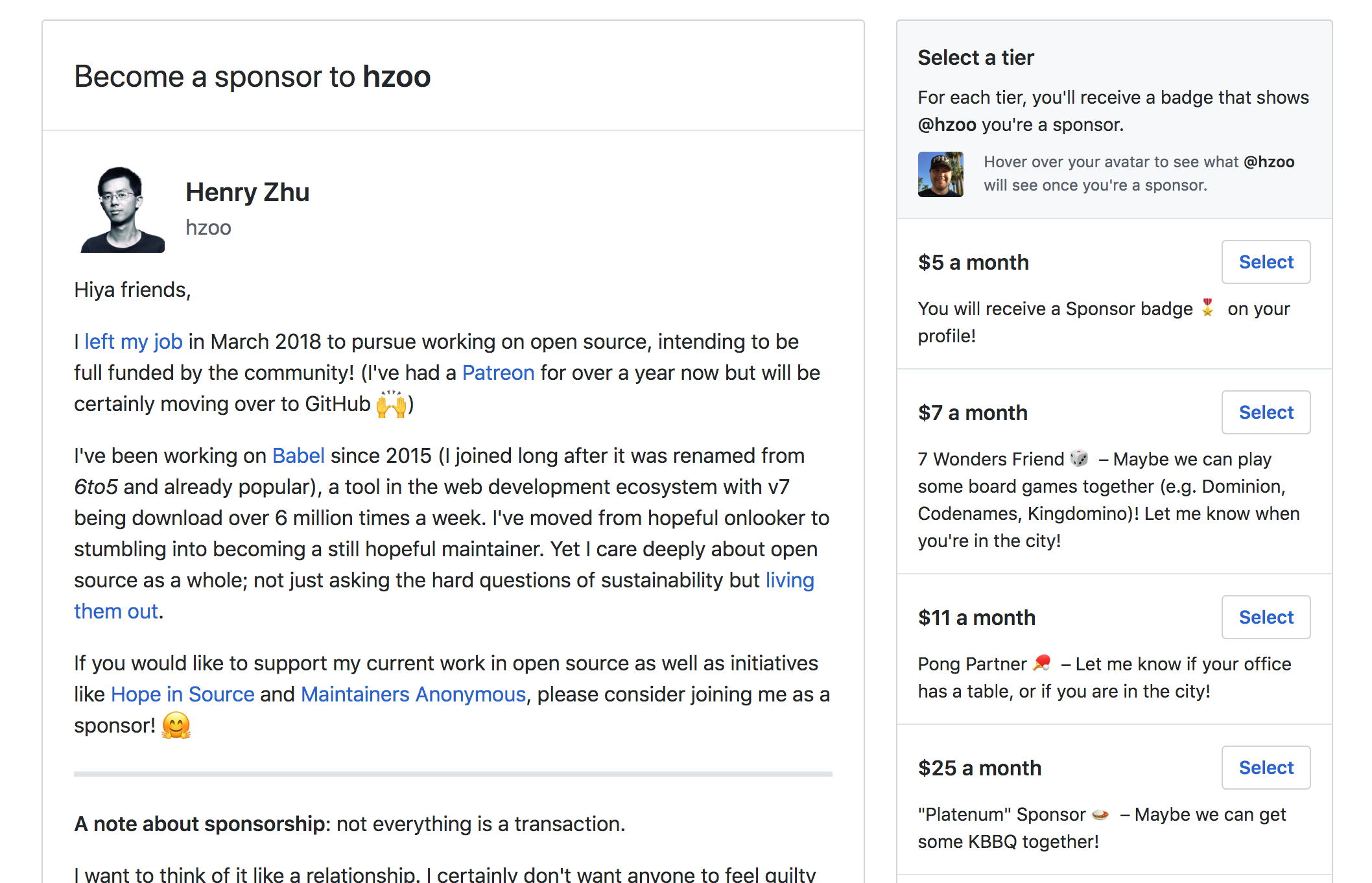Viewport: 1372px width, 883px height.
Task: Click Henry Zhu's profile photo
Action: click(x=123, y=209)
